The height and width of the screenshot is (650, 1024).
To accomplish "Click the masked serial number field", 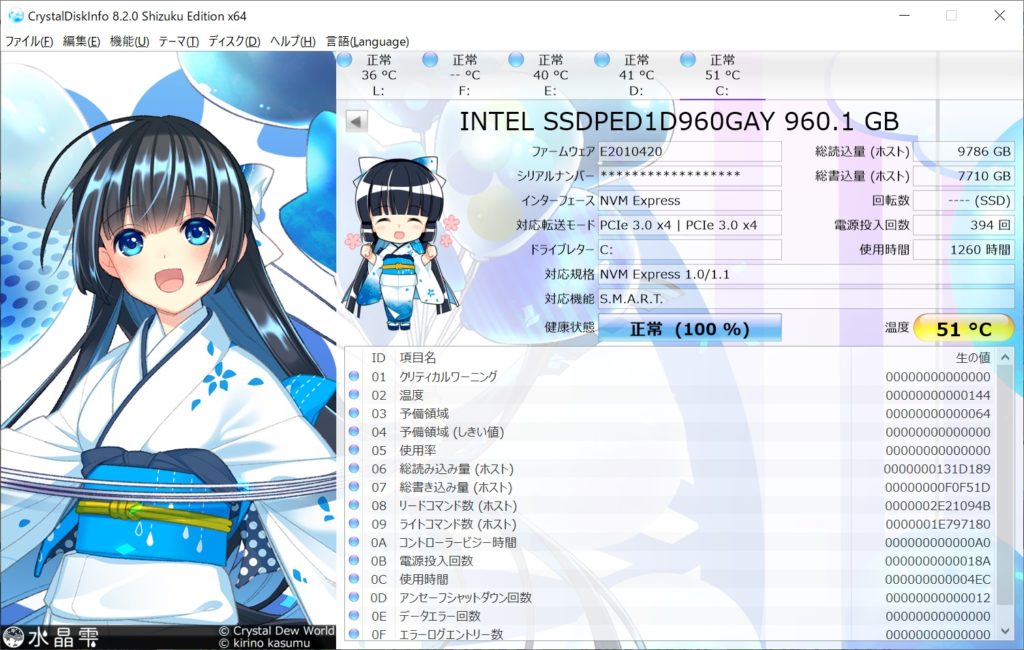I will 690,175.
